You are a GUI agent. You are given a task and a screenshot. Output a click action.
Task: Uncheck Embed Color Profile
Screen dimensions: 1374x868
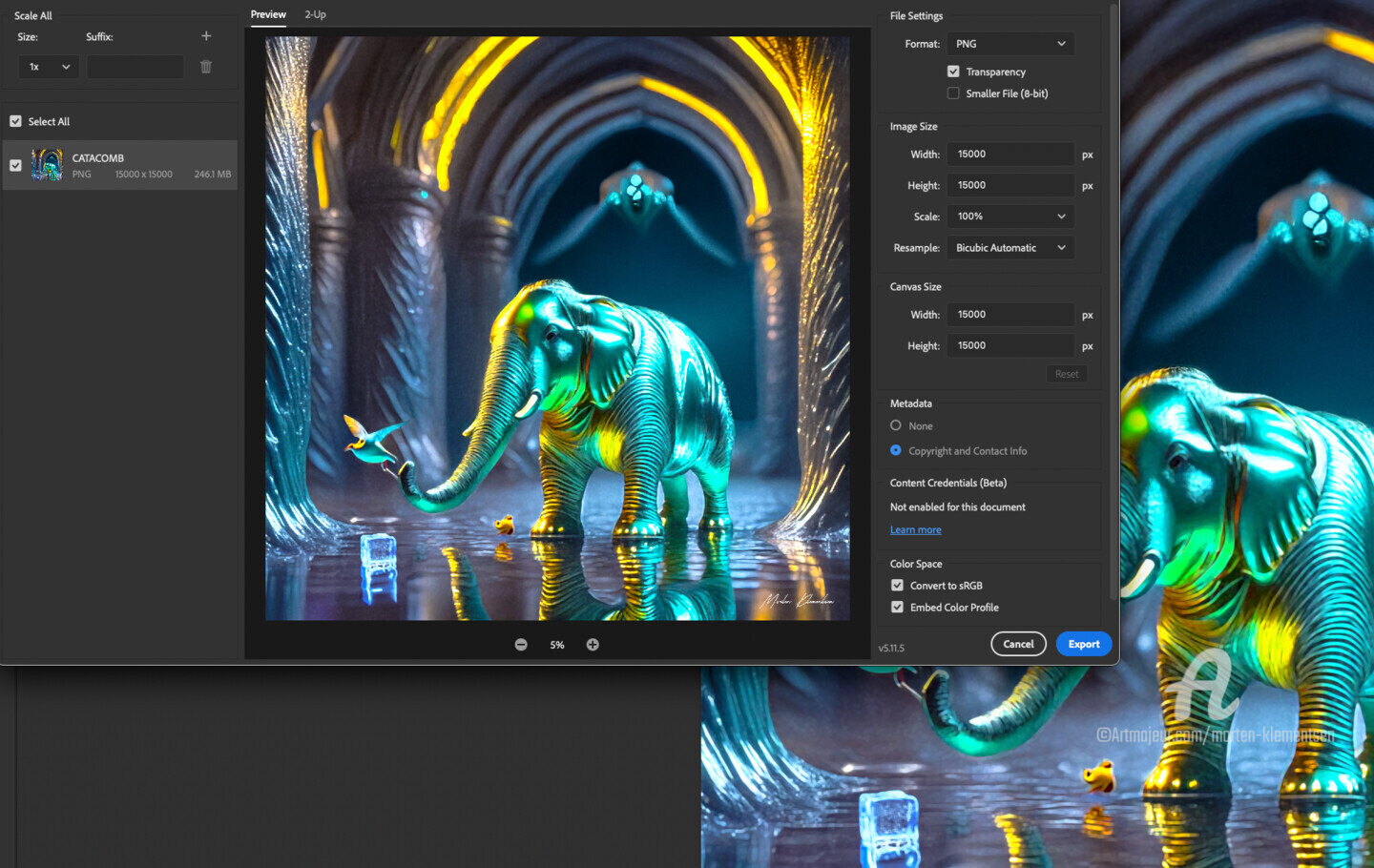tap(897, 608)
